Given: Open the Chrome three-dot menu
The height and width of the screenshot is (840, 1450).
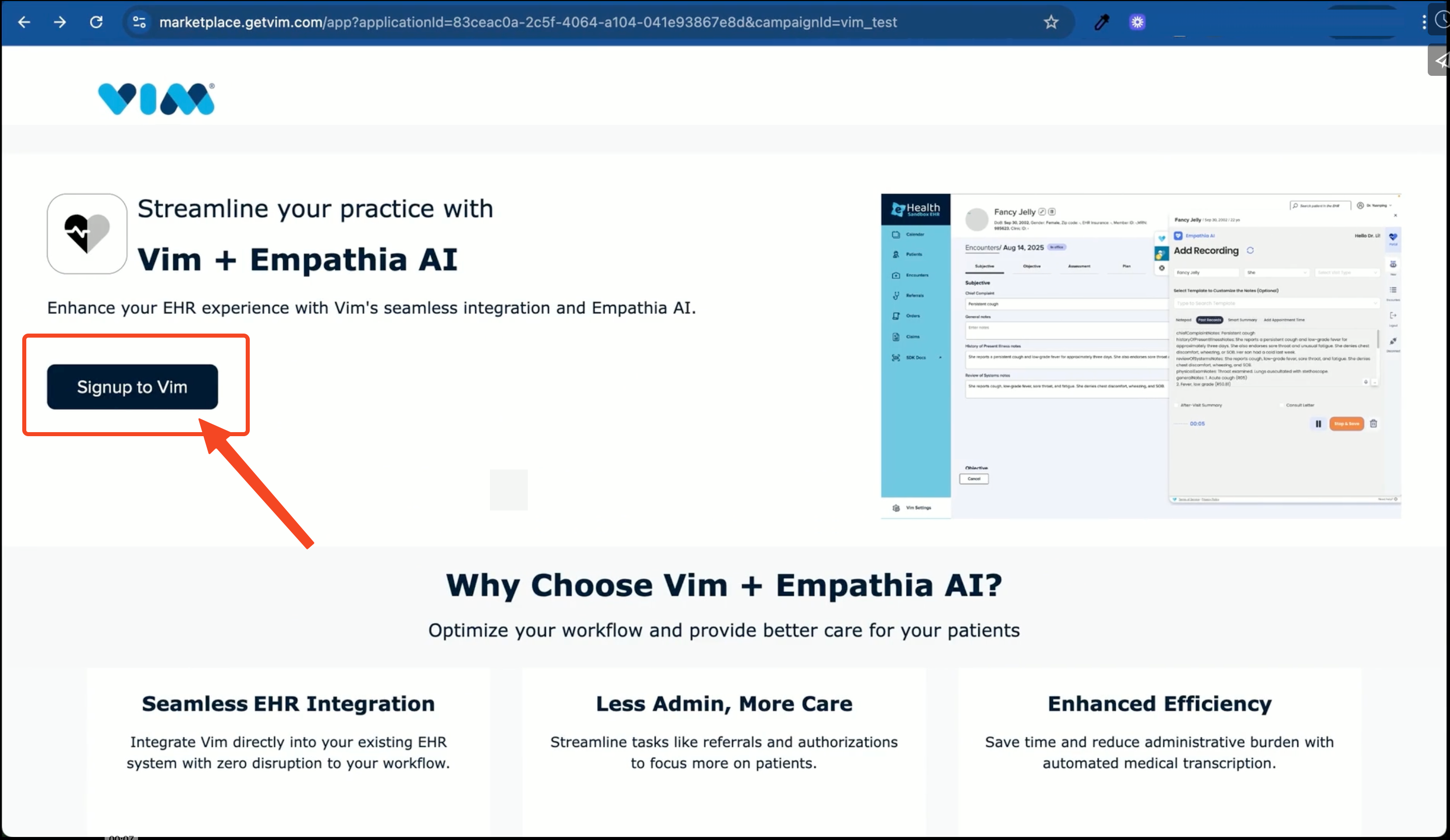Looking at the screenshot, I should coord(1424,22).
